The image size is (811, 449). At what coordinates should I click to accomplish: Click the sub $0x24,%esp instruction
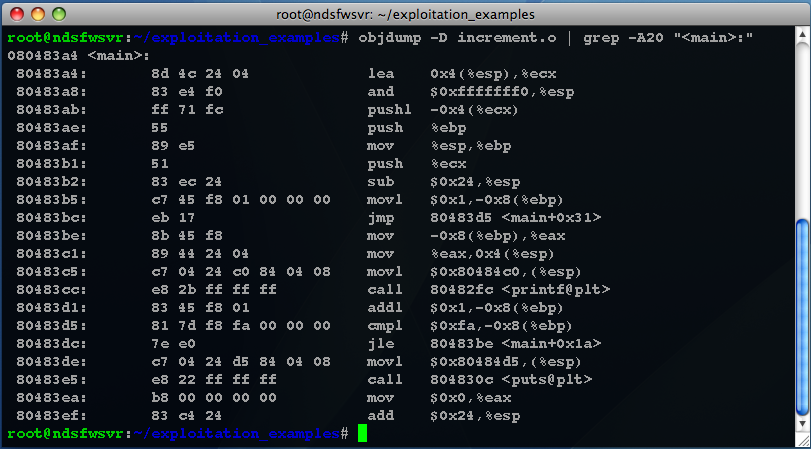pyautogui.click(x=444, y=182)
